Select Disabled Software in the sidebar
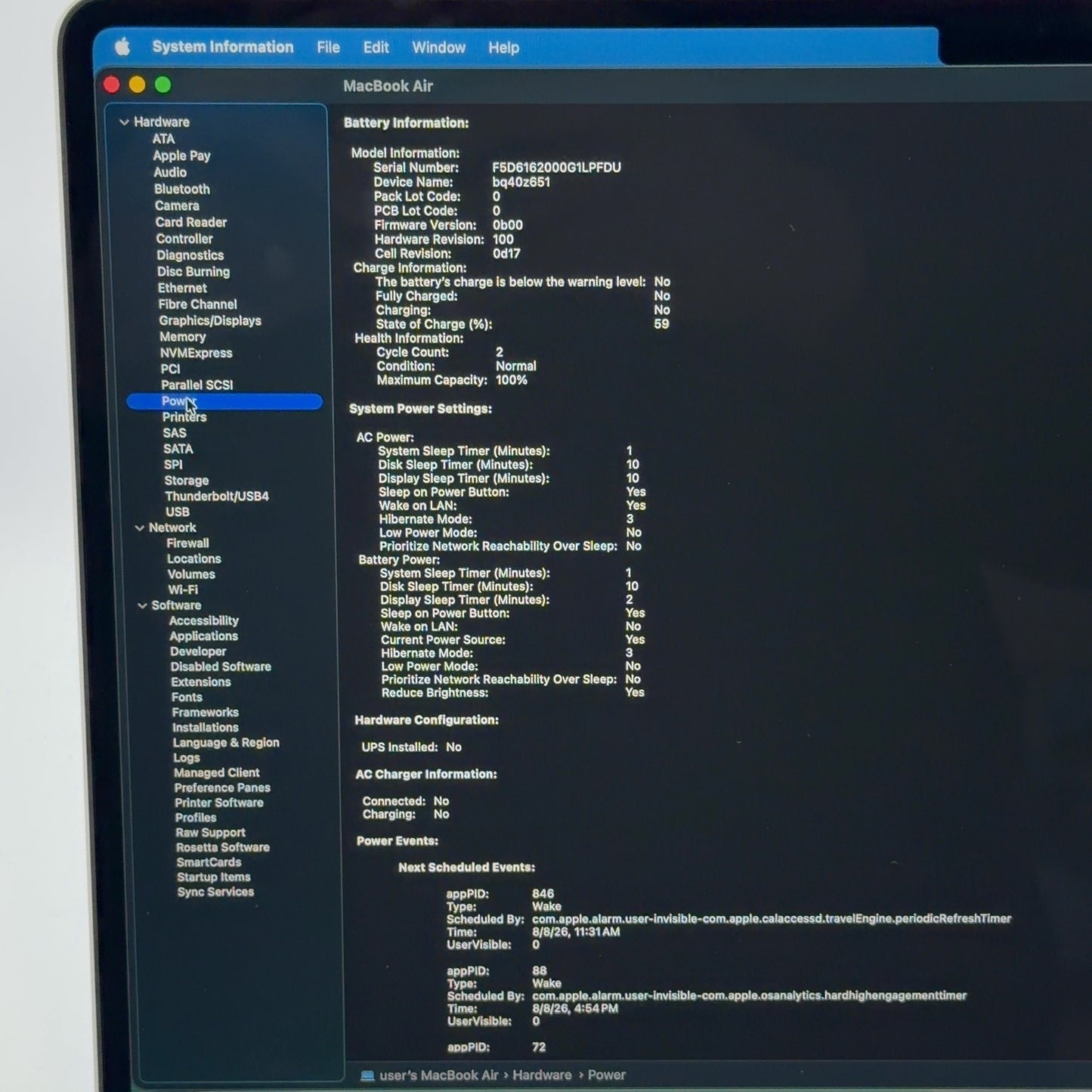Viewport: 1092px width, 1092px height. [221, 667]
